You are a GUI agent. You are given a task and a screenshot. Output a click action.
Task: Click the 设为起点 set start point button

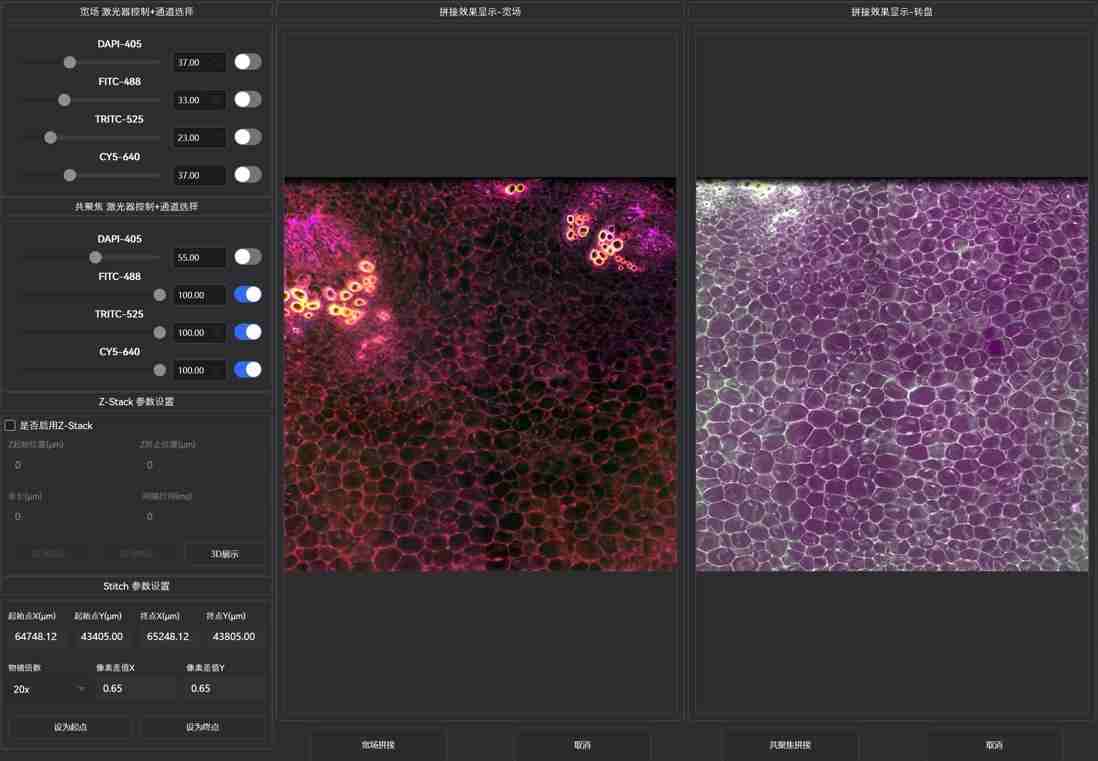70,727
